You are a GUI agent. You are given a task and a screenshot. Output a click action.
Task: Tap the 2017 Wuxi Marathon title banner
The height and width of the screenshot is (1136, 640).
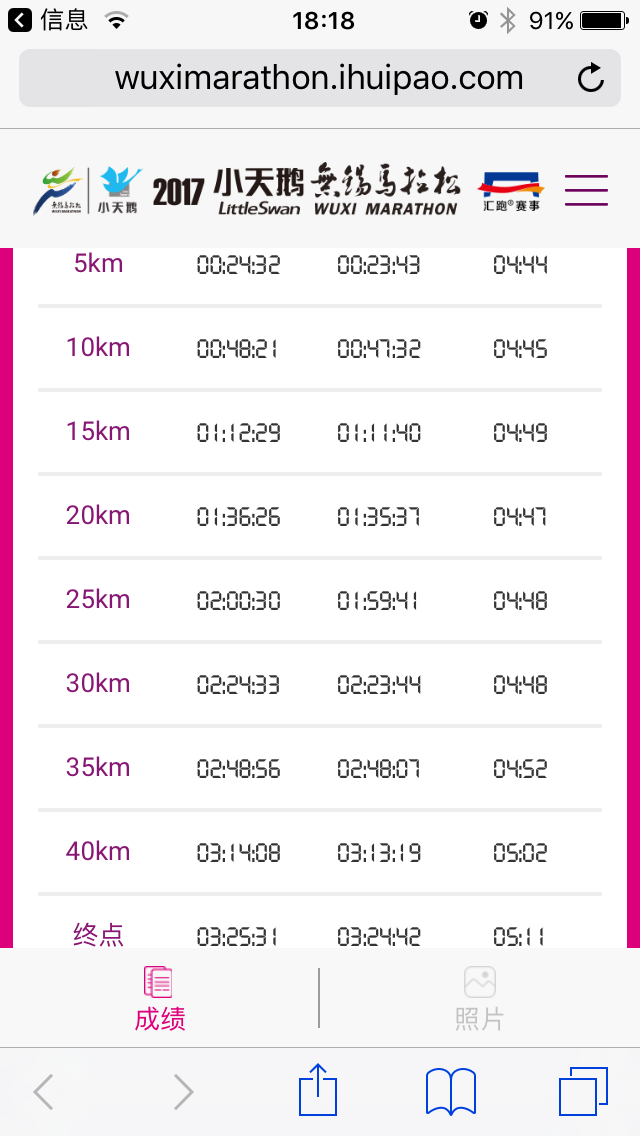pyautogui.click(x=306, y=190)
